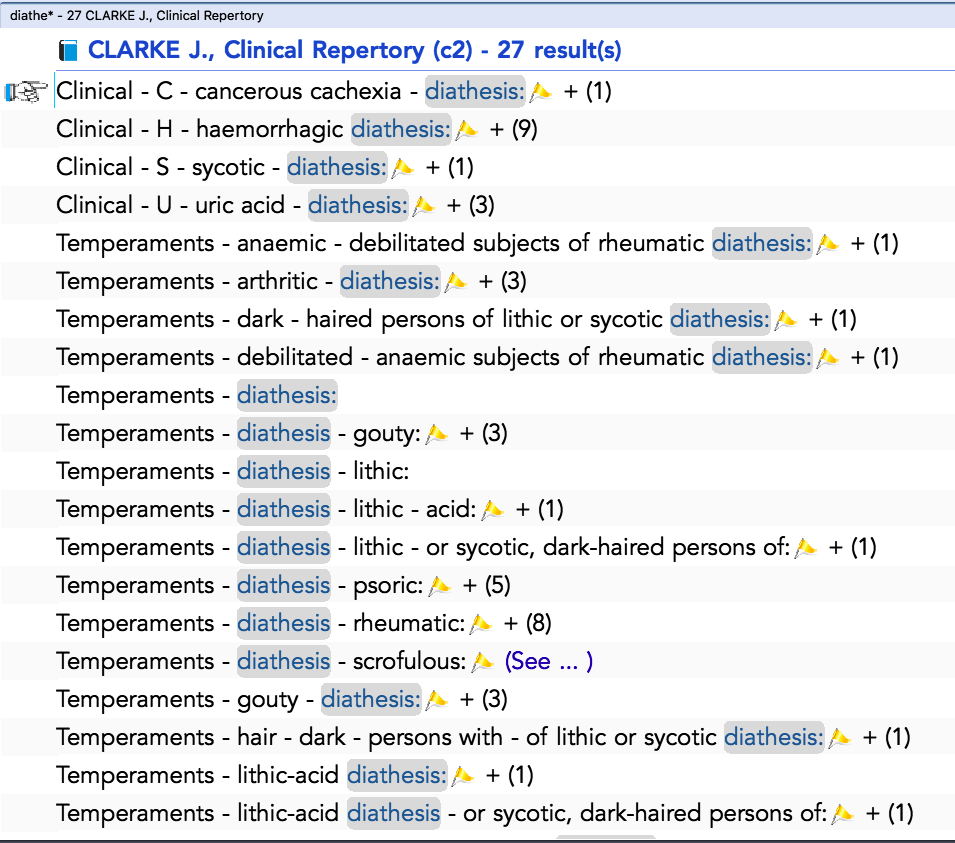Select Temperaments - diathesis - lithic - acid rubric
The image size is (955, 843).
(x=266, y=509)
